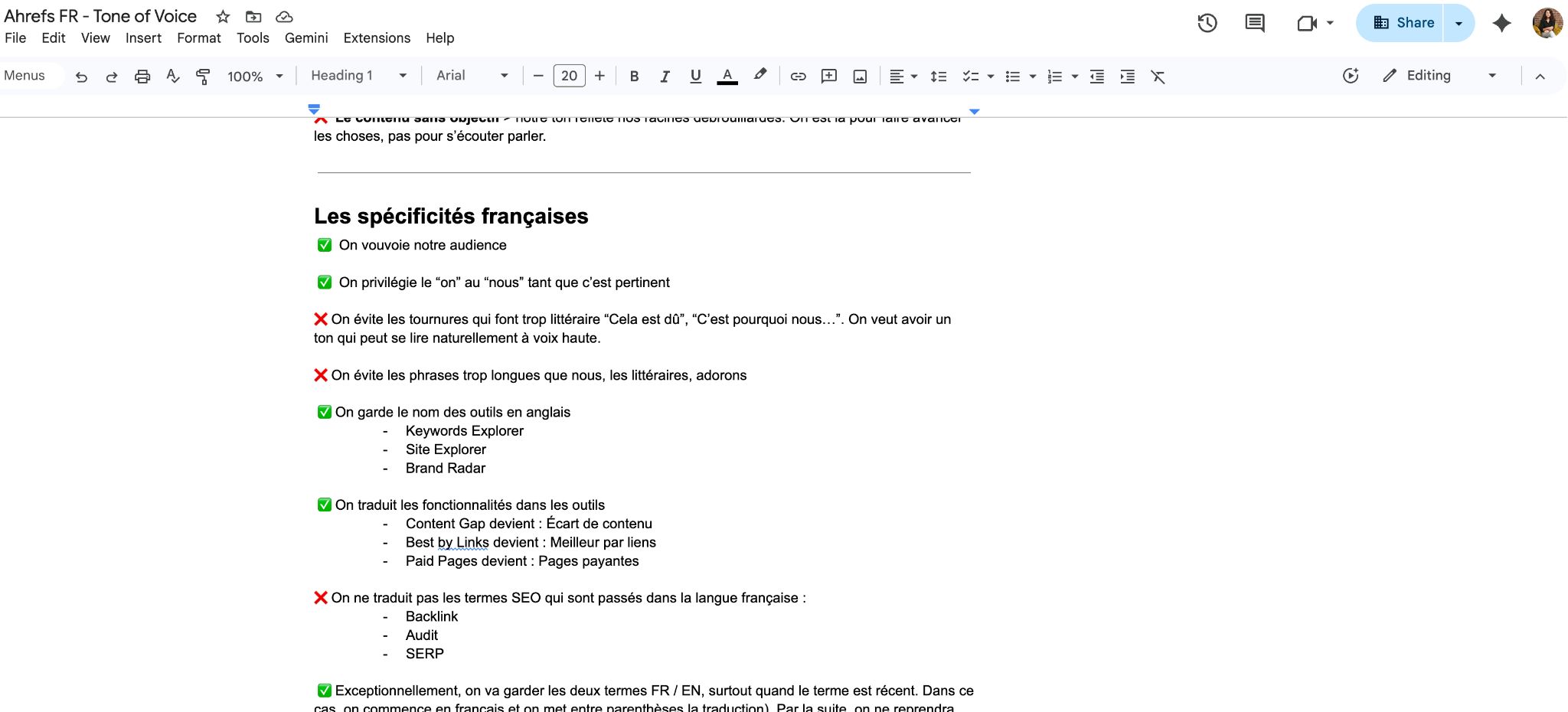View cloud save status icon
Image resolution: width=1568 pixels, height=712 pixels.
tap(284, 17)
